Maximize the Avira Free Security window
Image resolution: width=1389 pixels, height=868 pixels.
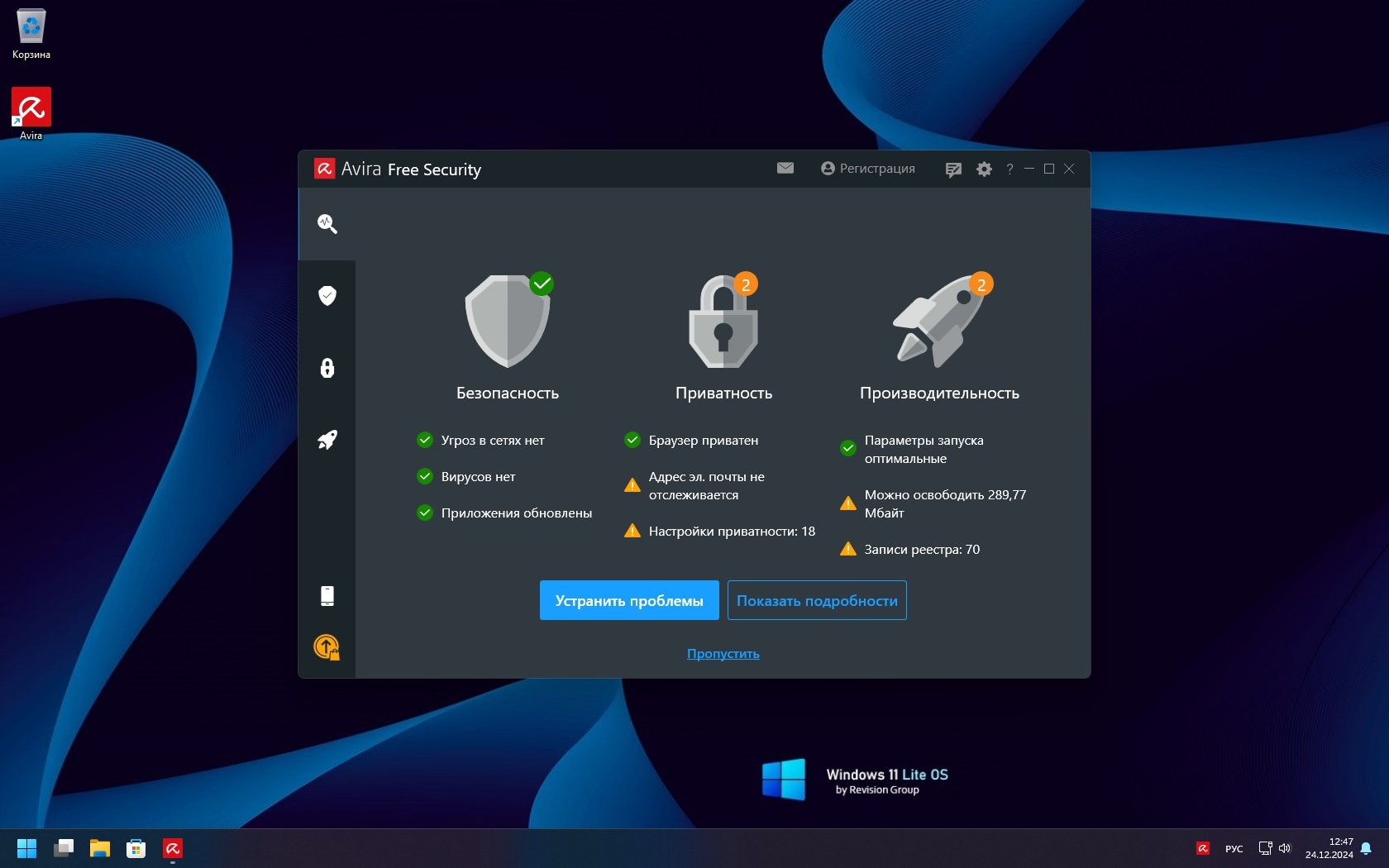[1049, 169]
